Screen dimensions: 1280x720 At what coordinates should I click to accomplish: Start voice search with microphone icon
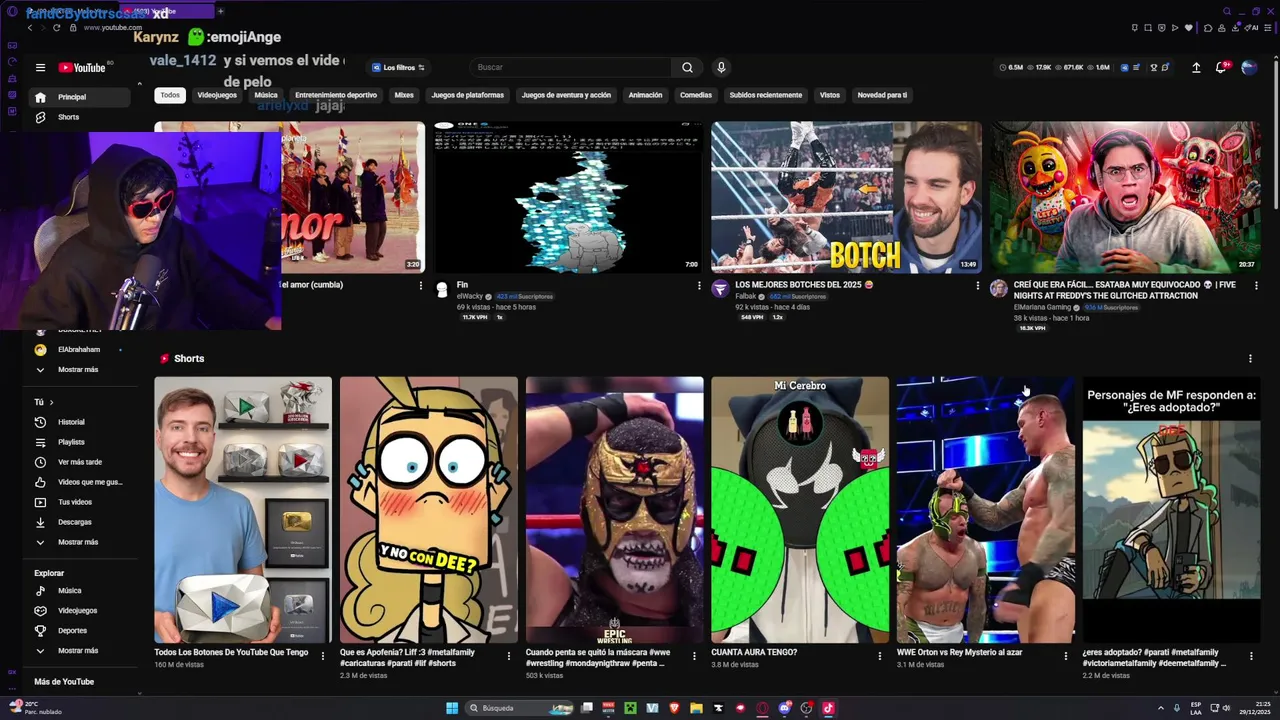coord(721,67)
